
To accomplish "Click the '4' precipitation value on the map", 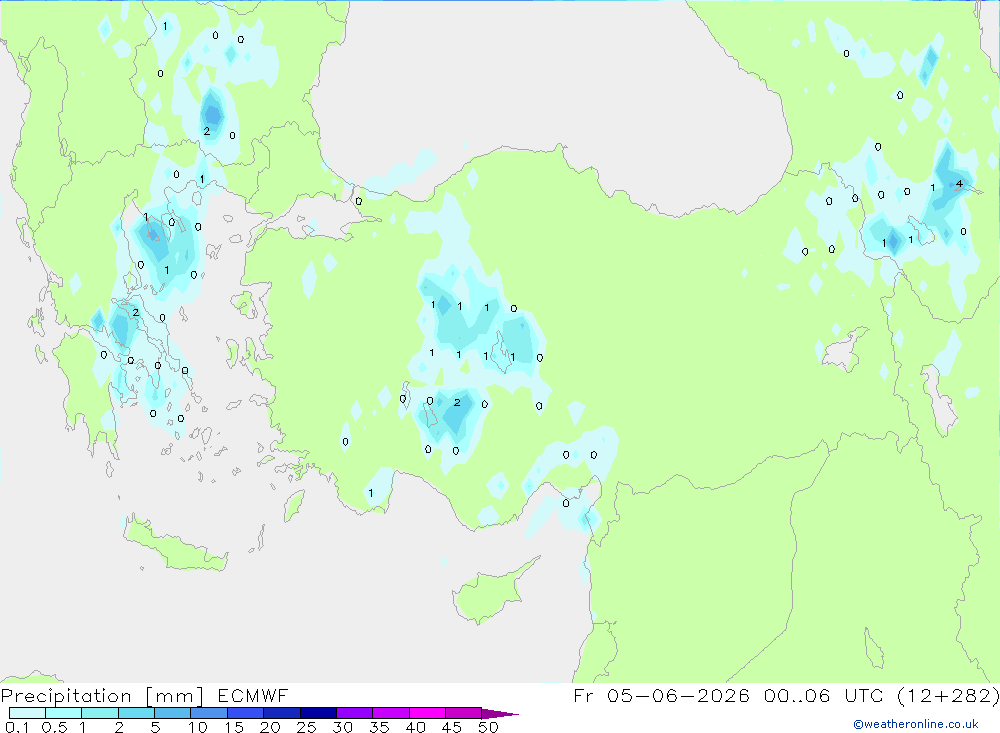I will click(959, 184).
